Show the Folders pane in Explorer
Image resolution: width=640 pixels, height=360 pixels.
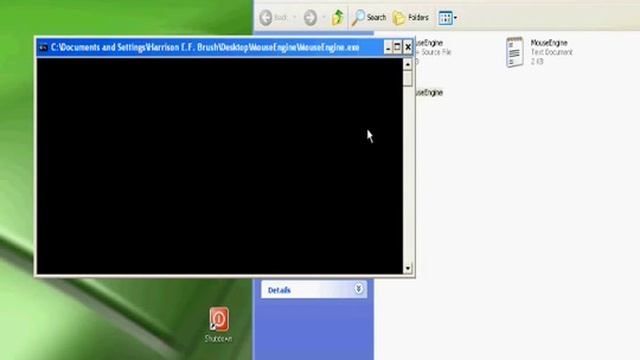coord(411,18)
